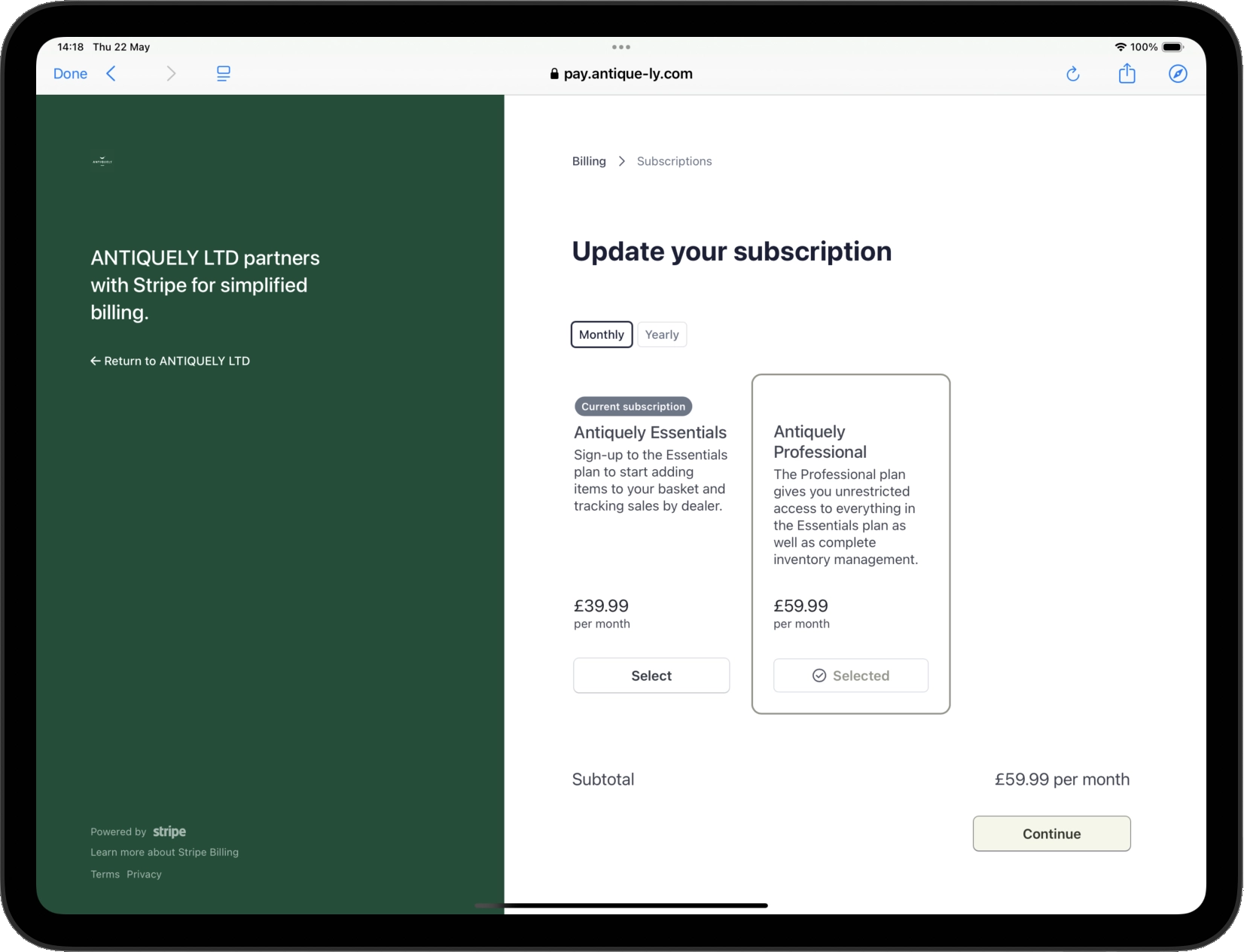1244x952 pixels.
Task: Switch billing interval to Yearly
Action: pos(662,334)
